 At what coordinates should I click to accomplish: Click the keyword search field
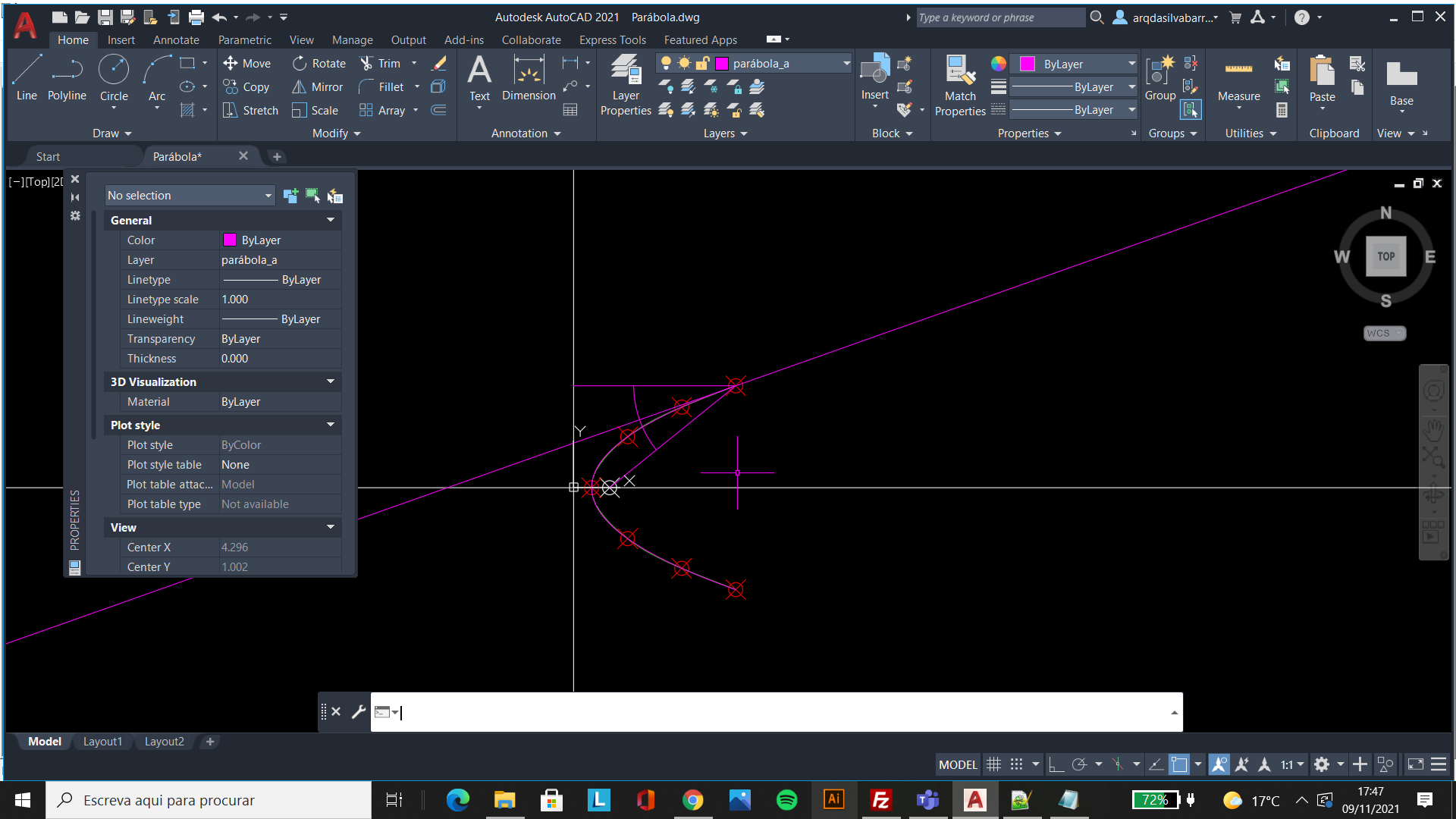1000,17
